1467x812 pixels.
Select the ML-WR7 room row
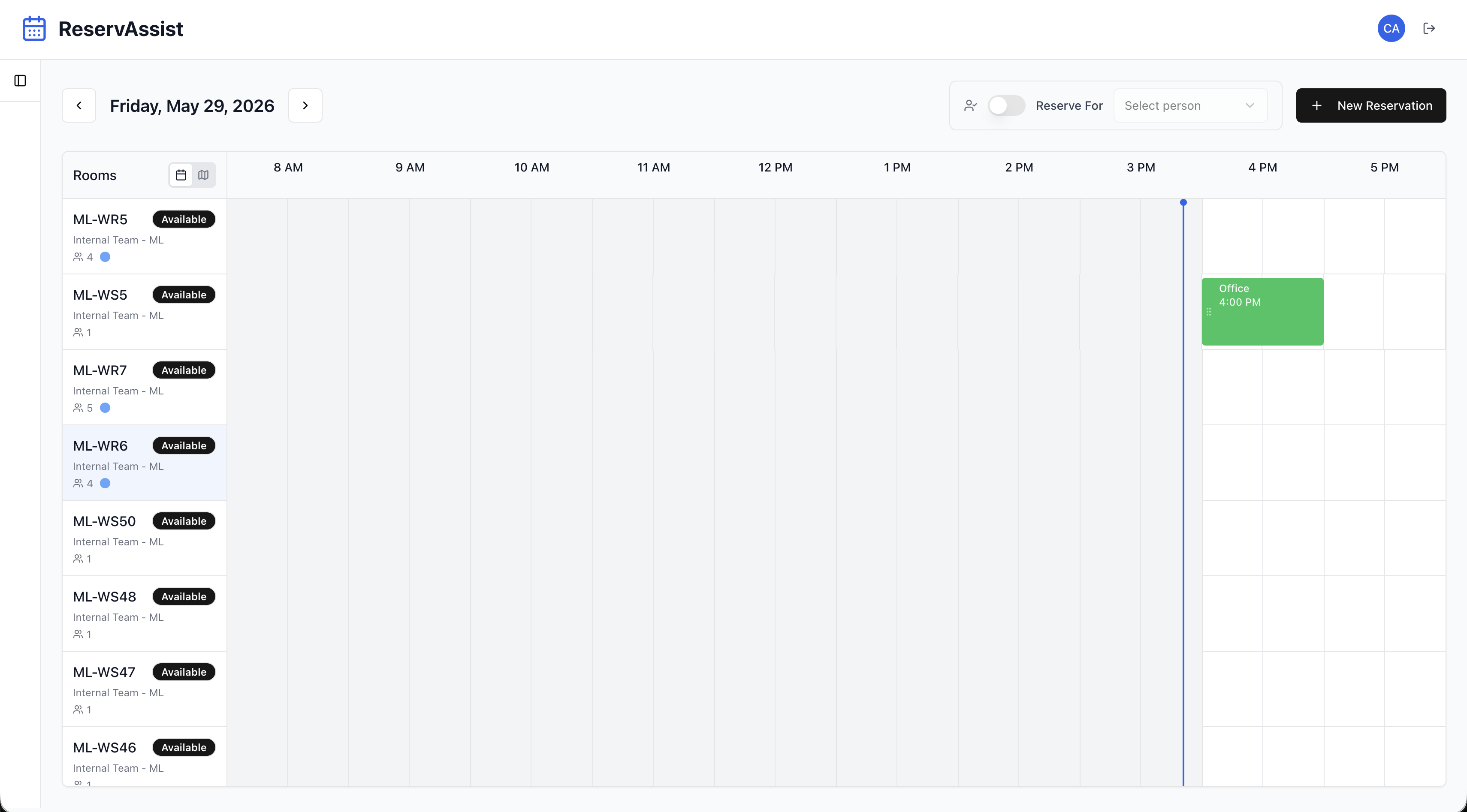pyautogui.click(x=144, y=387)
